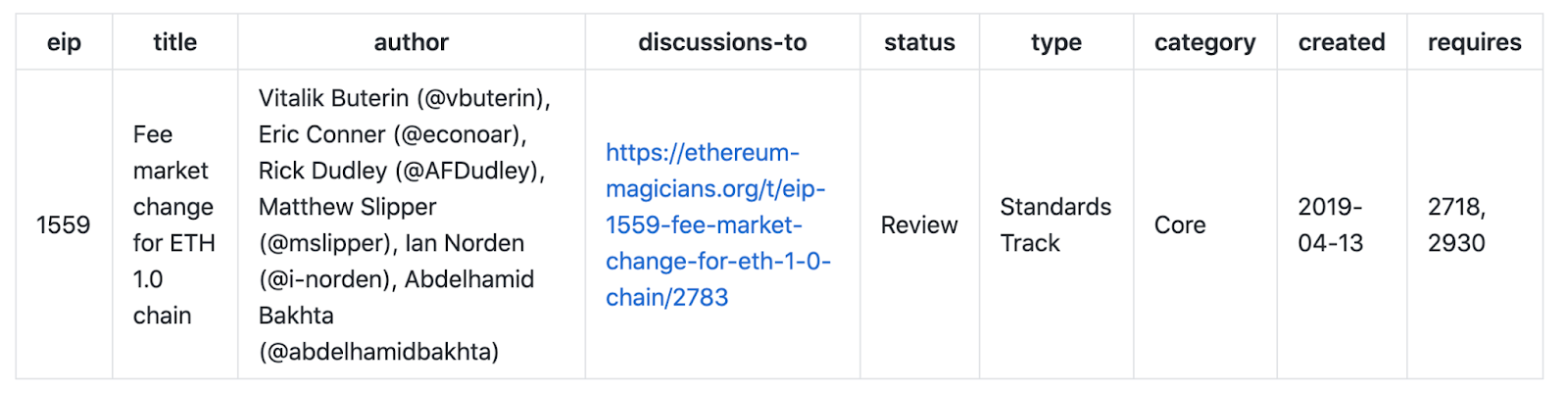This screenshot has height=397, width=1568.
Task: Select the "Standards Track" type cell
Action: click(1054, 224)
